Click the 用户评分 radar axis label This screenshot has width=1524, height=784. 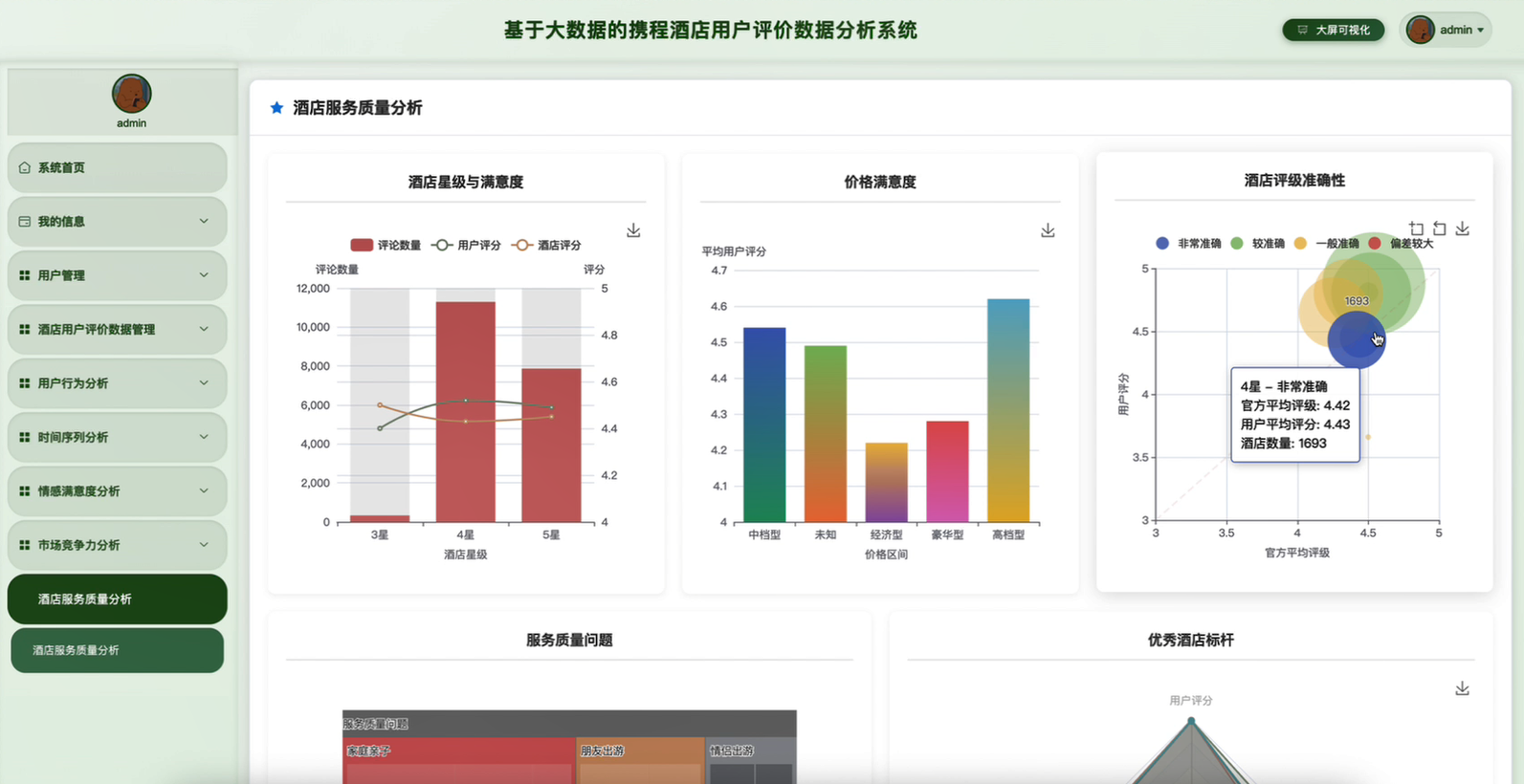click(1191, 701)
